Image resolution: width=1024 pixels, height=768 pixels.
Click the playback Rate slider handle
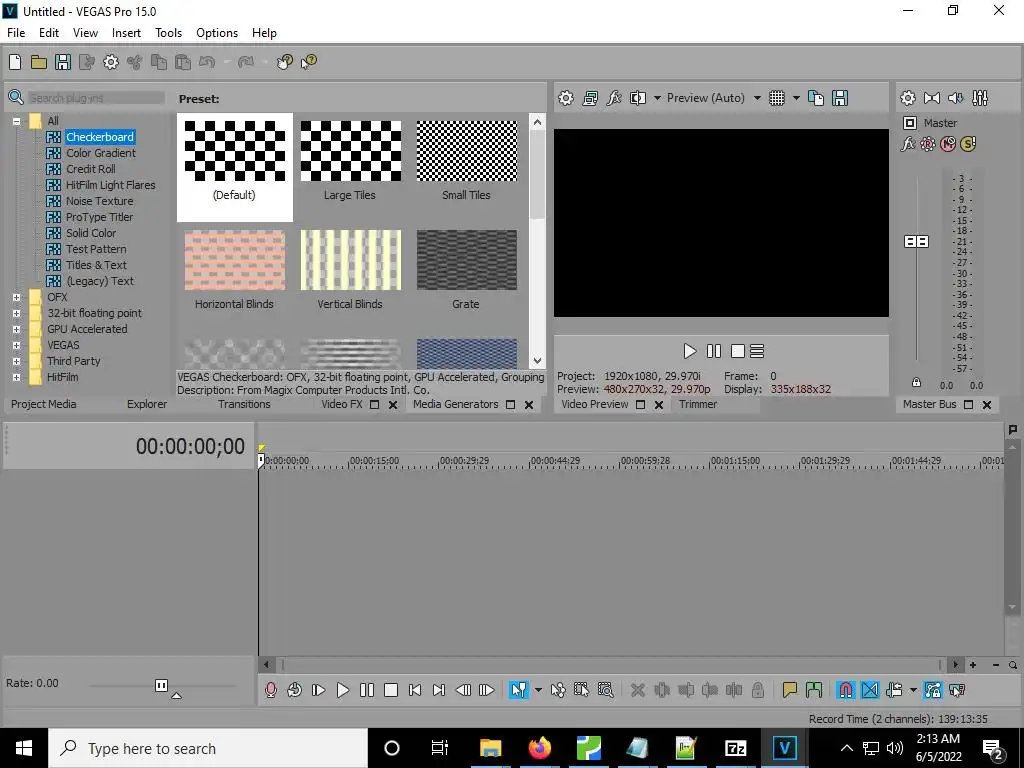tap(161, 685)
